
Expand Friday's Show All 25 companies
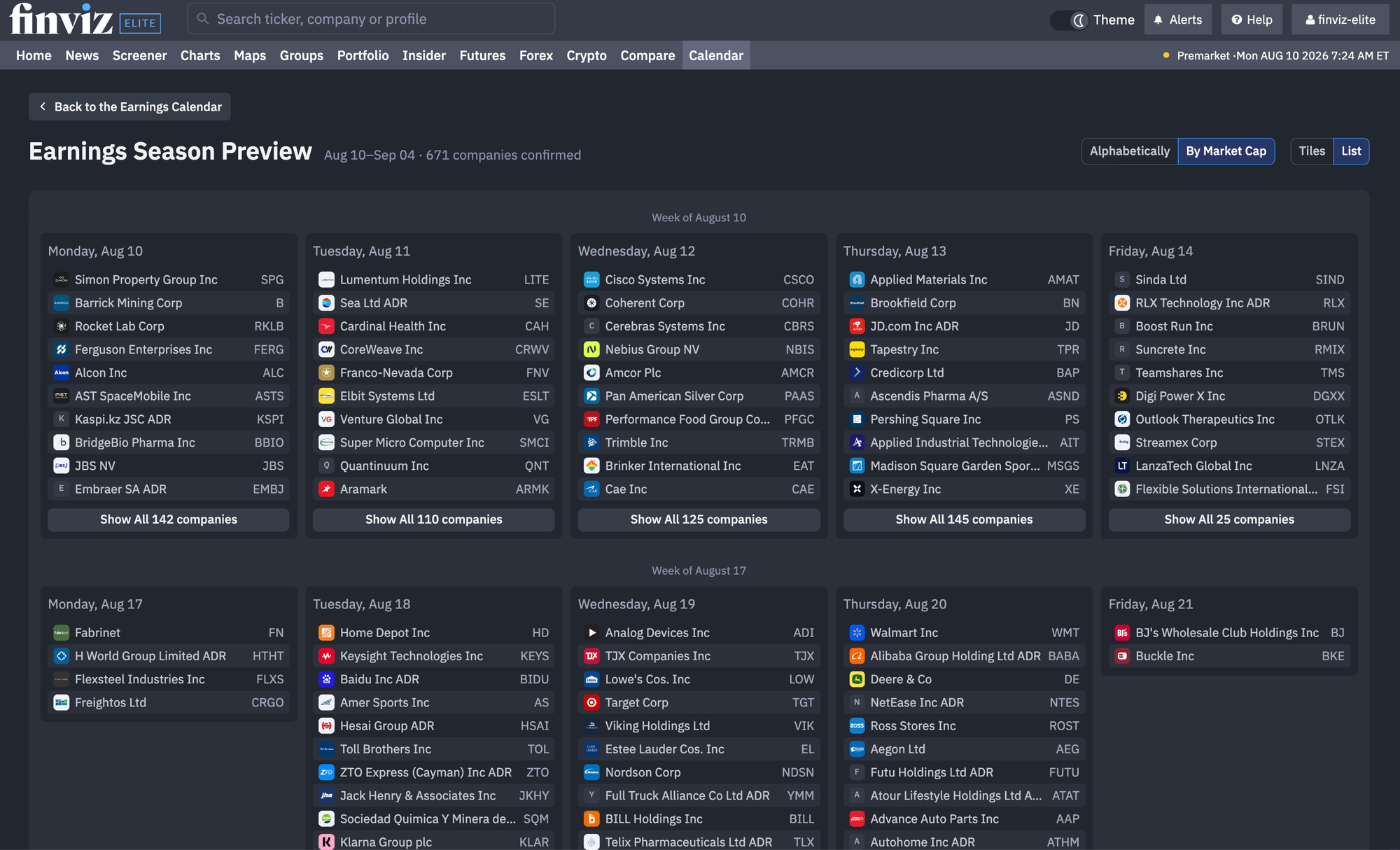point(1229,520)
